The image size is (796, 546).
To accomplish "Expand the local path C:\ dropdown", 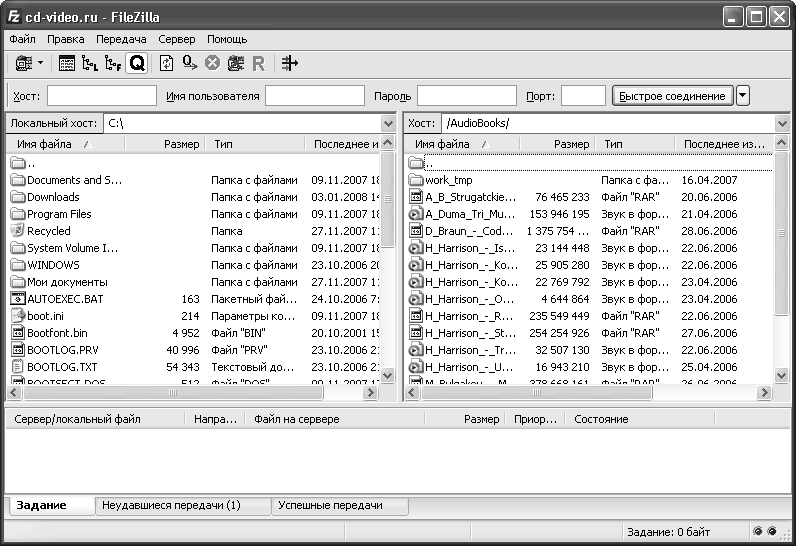I will coord(388,123).
